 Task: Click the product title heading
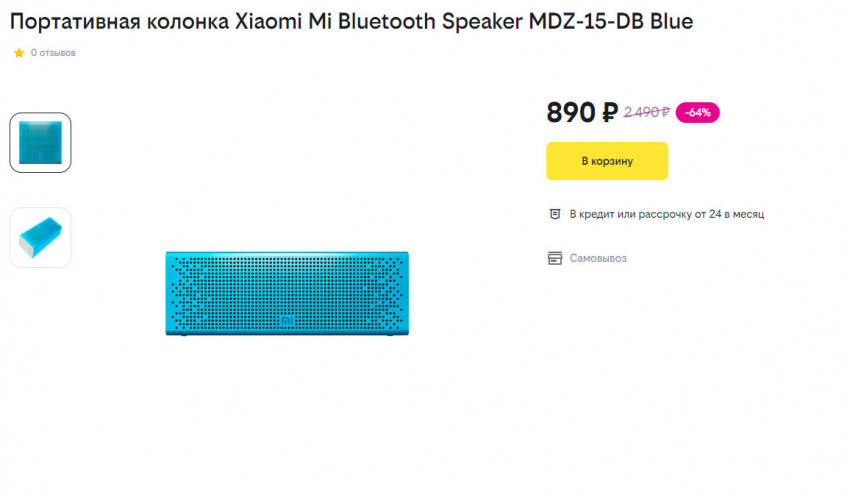click(351, 21)
